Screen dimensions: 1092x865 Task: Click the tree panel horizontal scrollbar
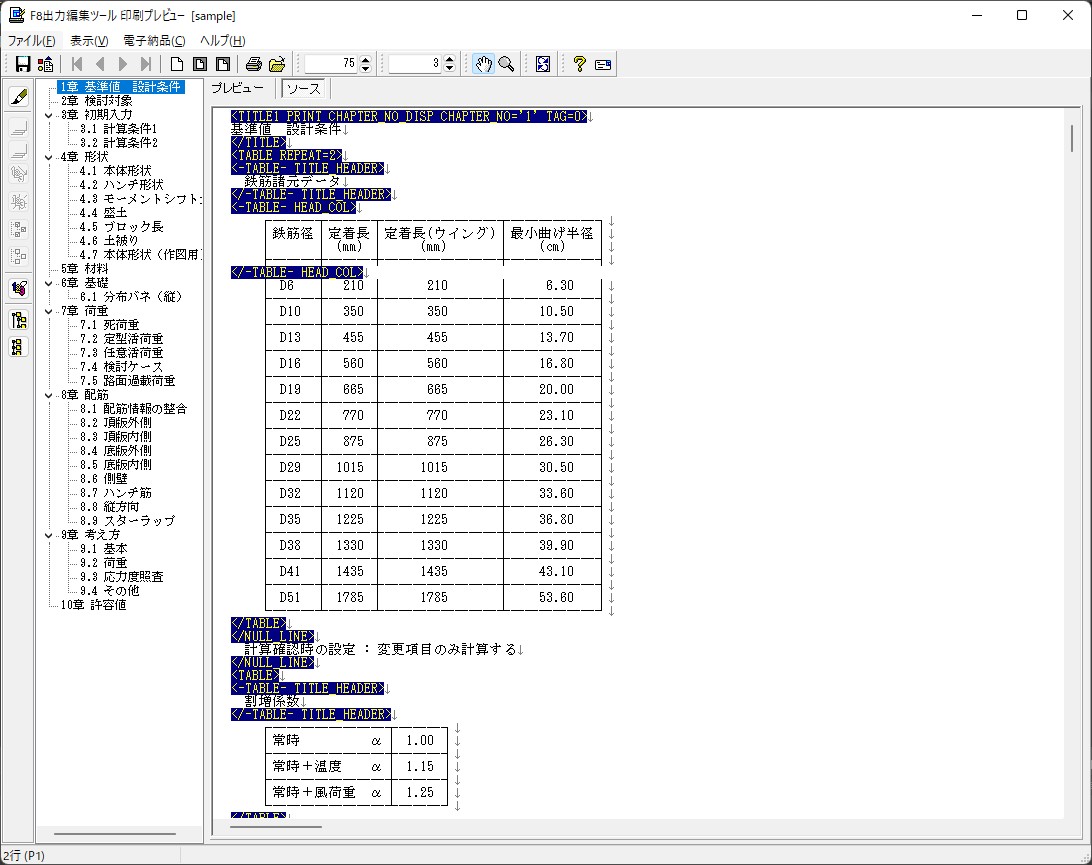[115, 833]
